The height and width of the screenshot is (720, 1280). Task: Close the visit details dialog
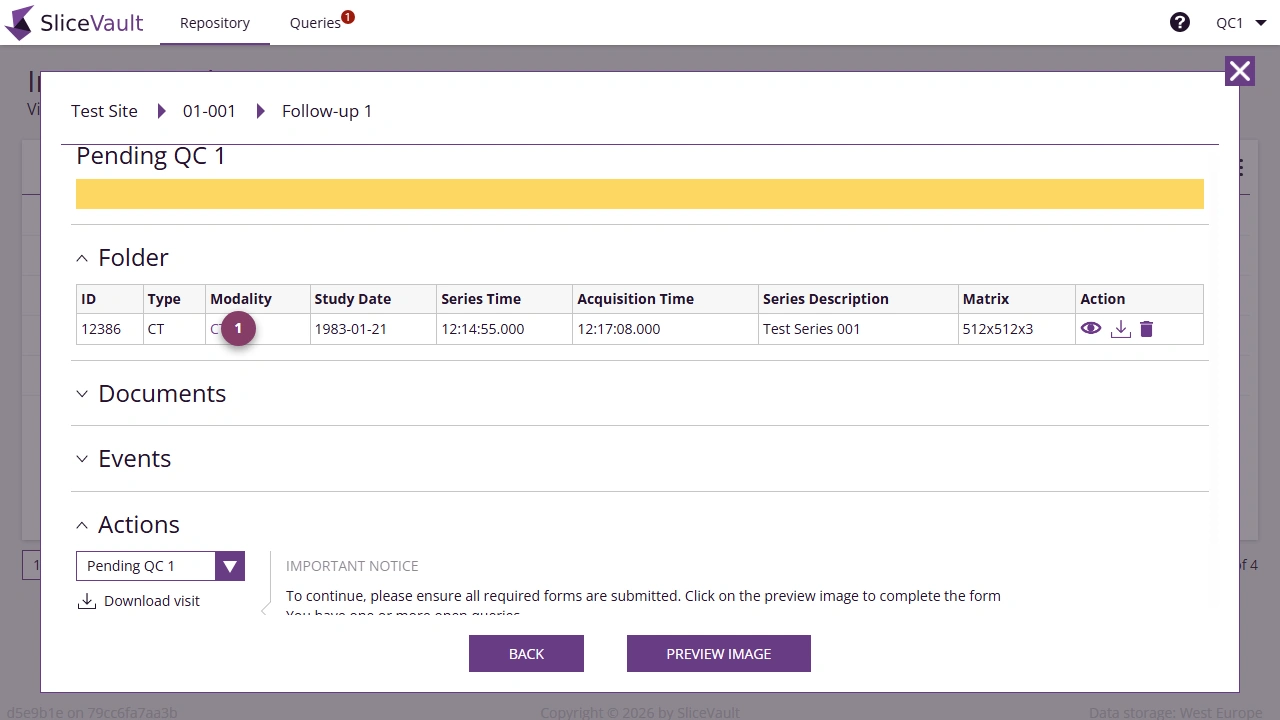[1239, 70]
